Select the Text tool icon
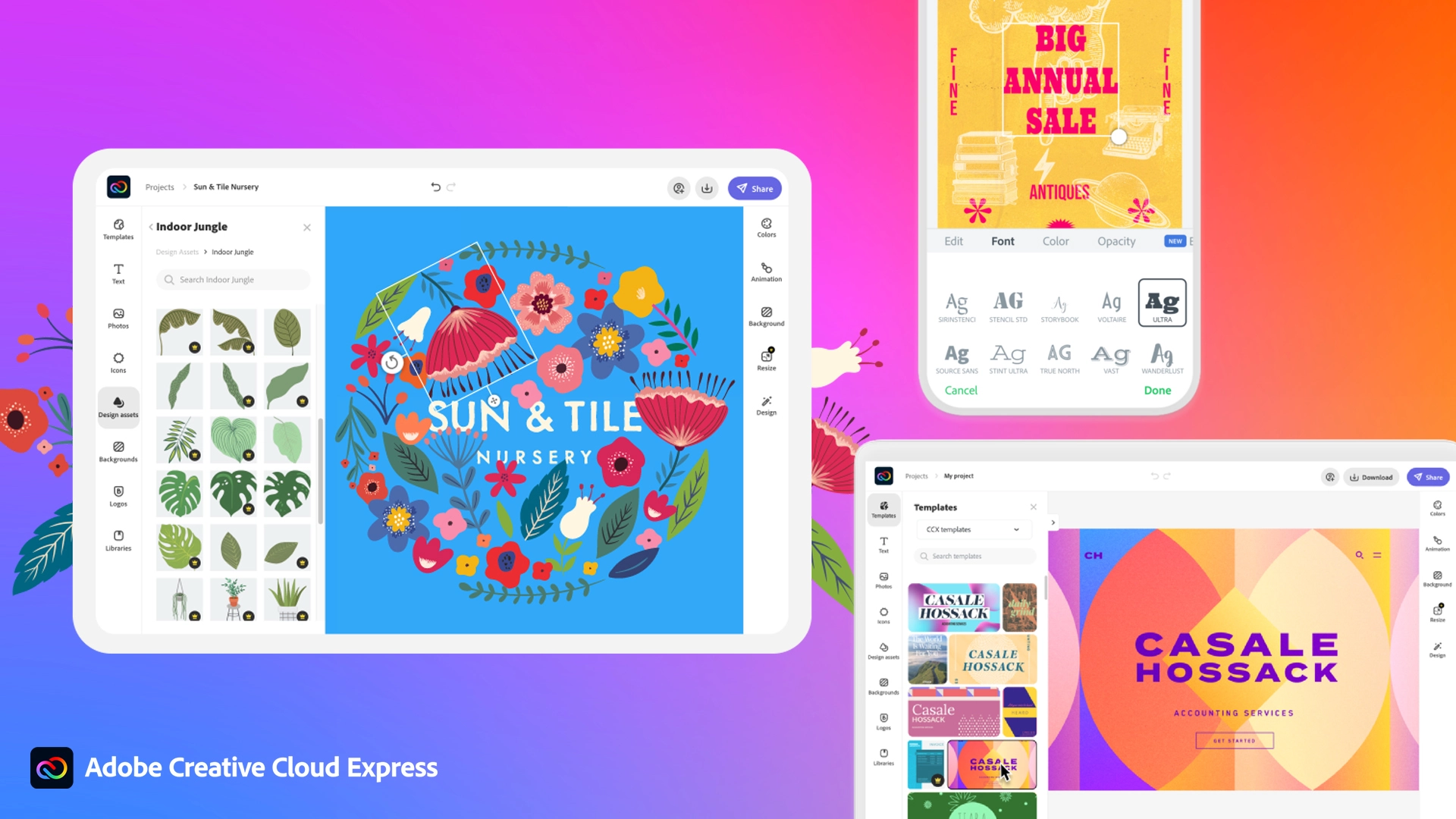The image size is (1456, 819). pos(118,270)
